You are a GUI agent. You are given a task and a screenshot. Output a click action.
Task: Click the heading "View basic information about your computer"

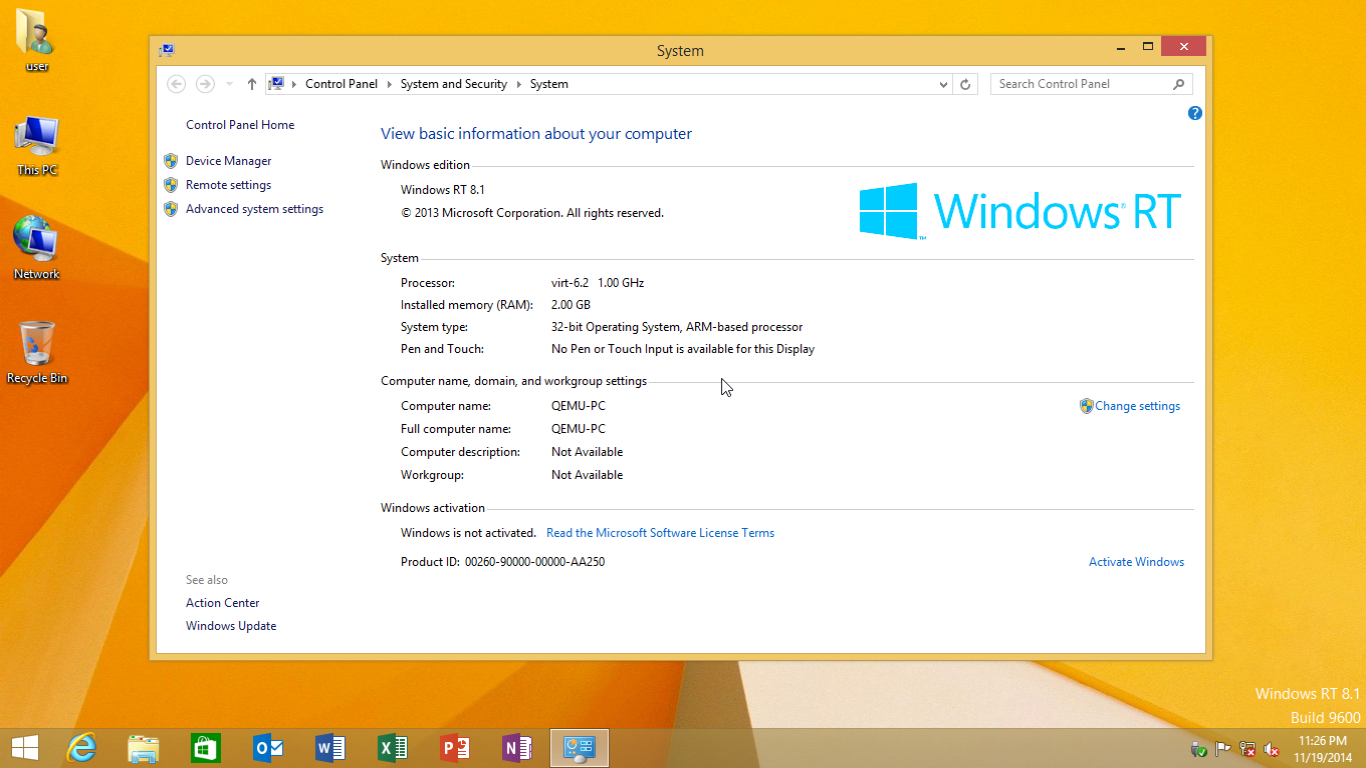[x=536, y=134]
